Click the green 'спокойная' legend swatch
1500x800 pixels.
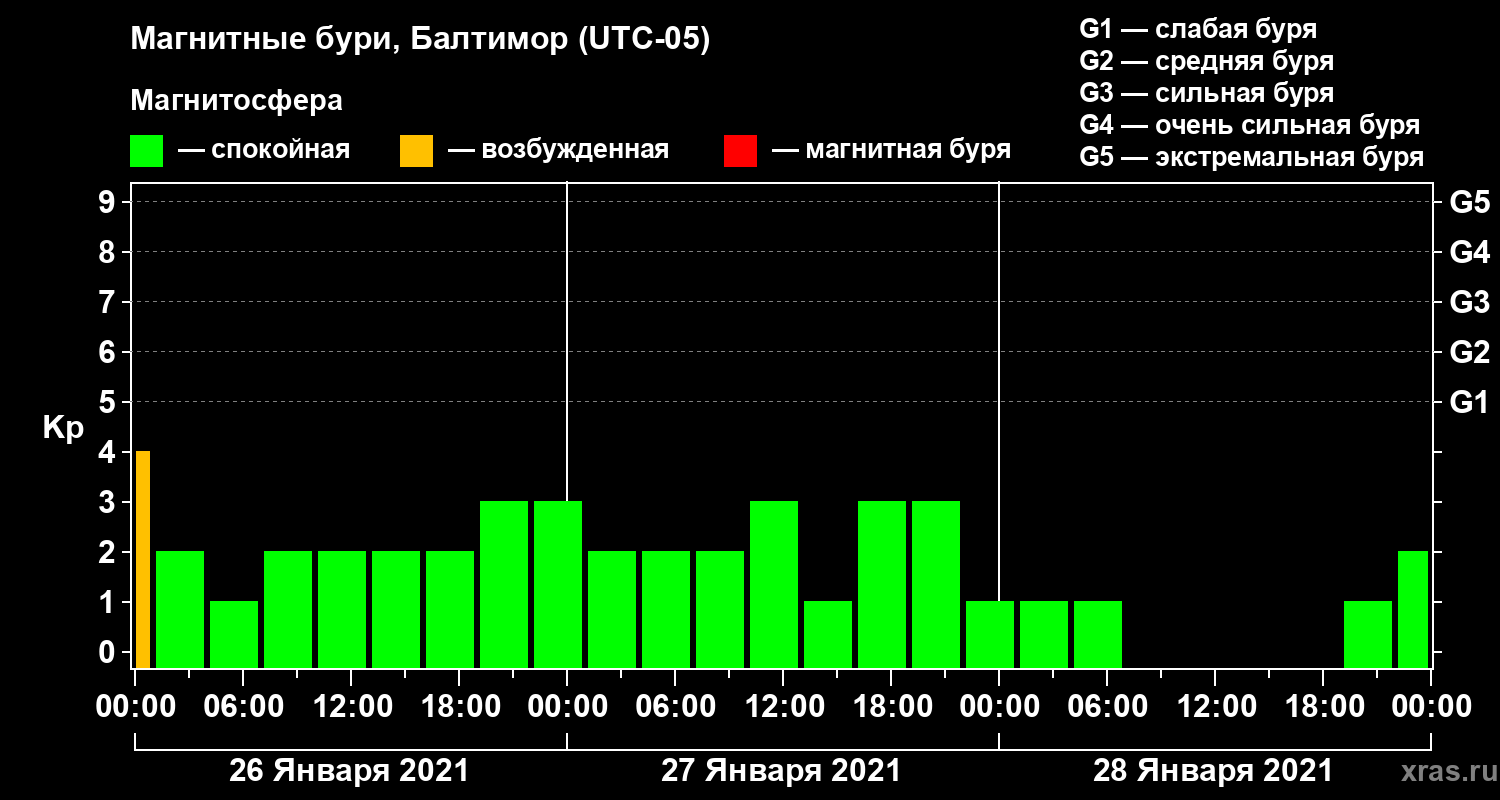click(x=146, y=151)
